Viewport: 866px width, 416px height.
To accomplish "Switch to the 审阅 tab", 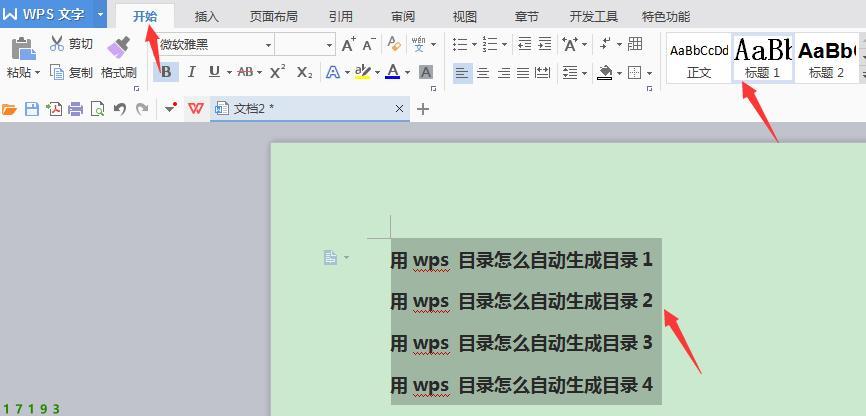I will pyautogui.click(x=403, y=17).
